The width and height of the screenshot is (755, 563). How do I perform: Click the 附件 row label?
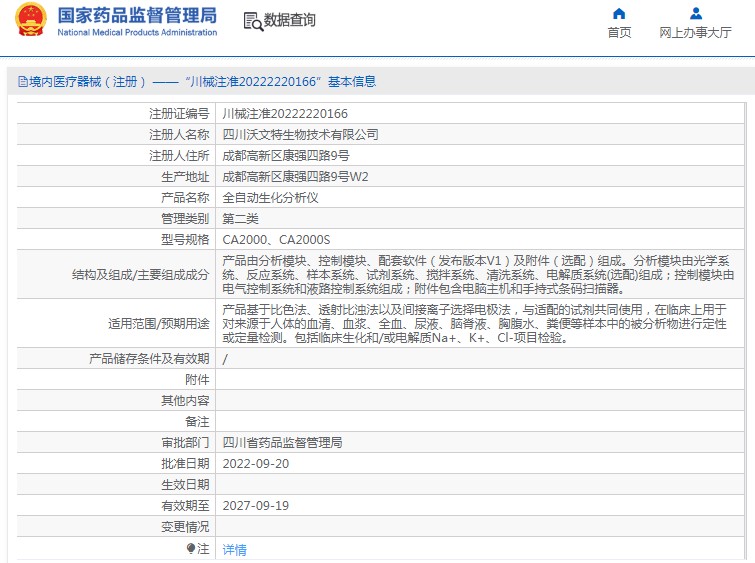point(197,380)
